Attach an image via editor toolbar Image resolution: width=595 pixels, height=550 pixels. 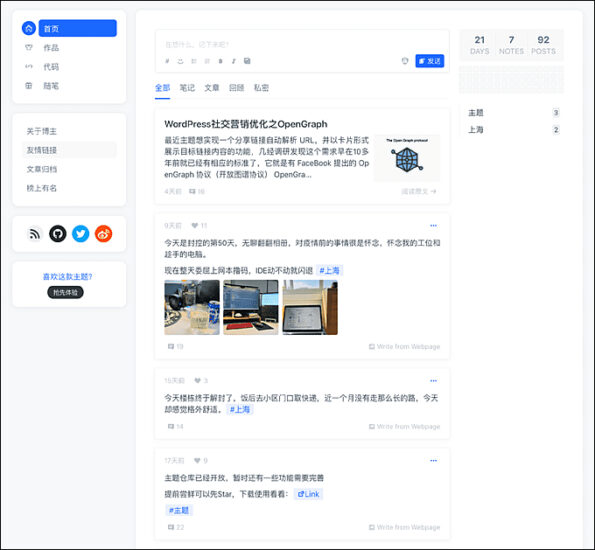click(247, 61)
